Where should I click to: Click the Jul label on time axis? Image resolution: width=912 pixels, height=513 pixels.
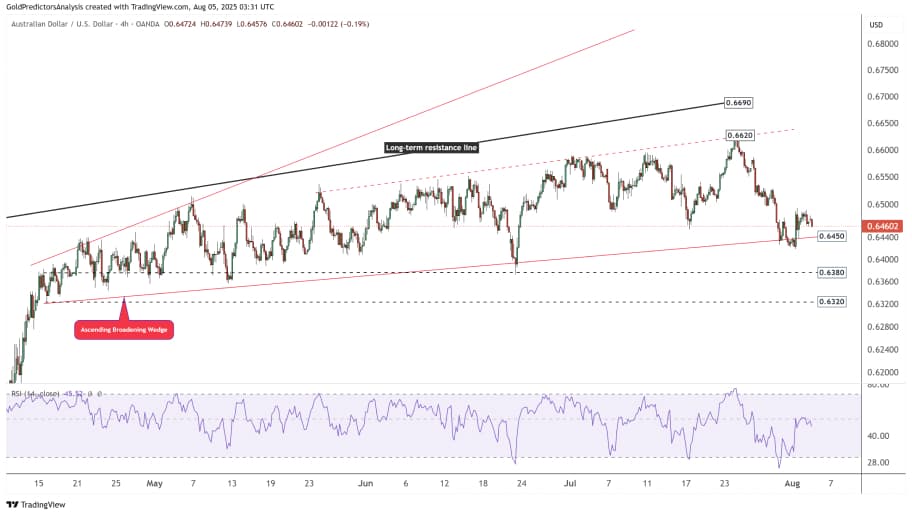pyautogui.click(x=570, y=483)
